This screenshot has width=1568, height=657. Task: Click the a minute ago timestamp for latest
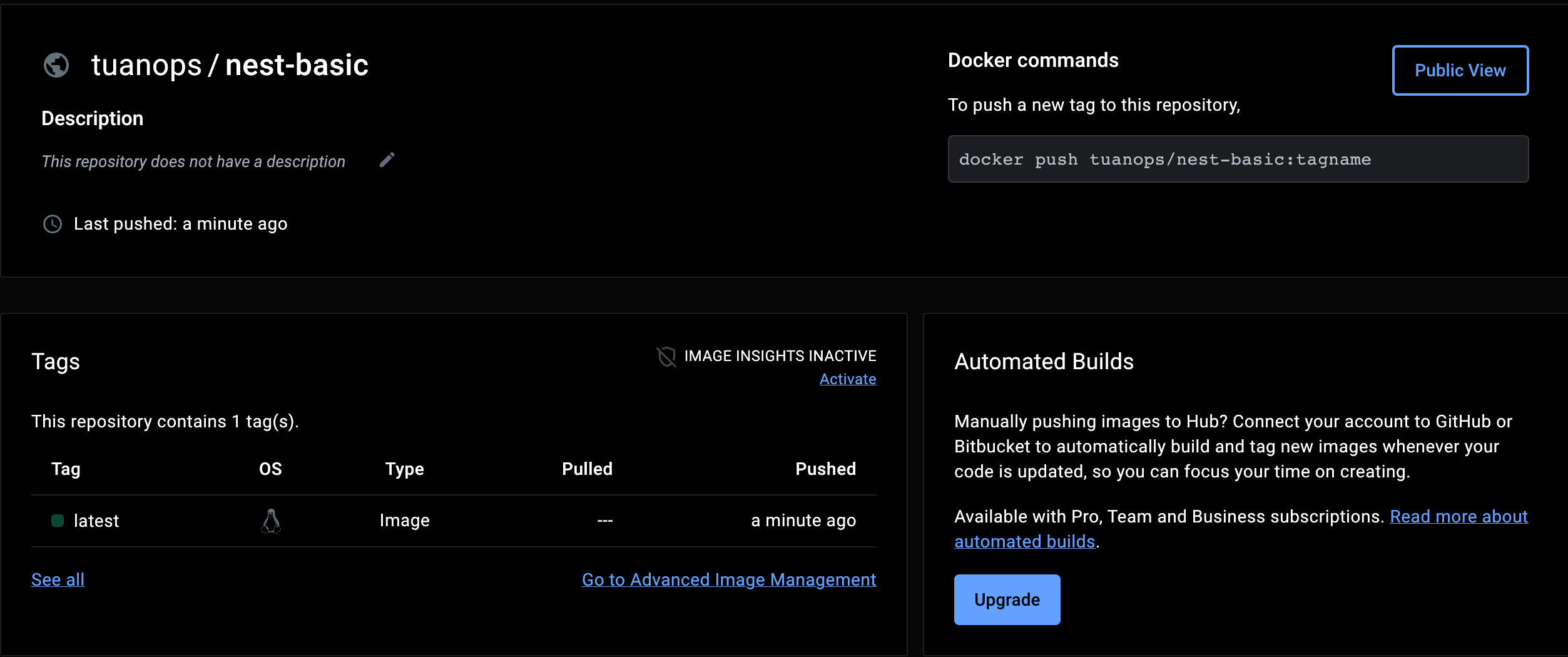coord(803,520)
